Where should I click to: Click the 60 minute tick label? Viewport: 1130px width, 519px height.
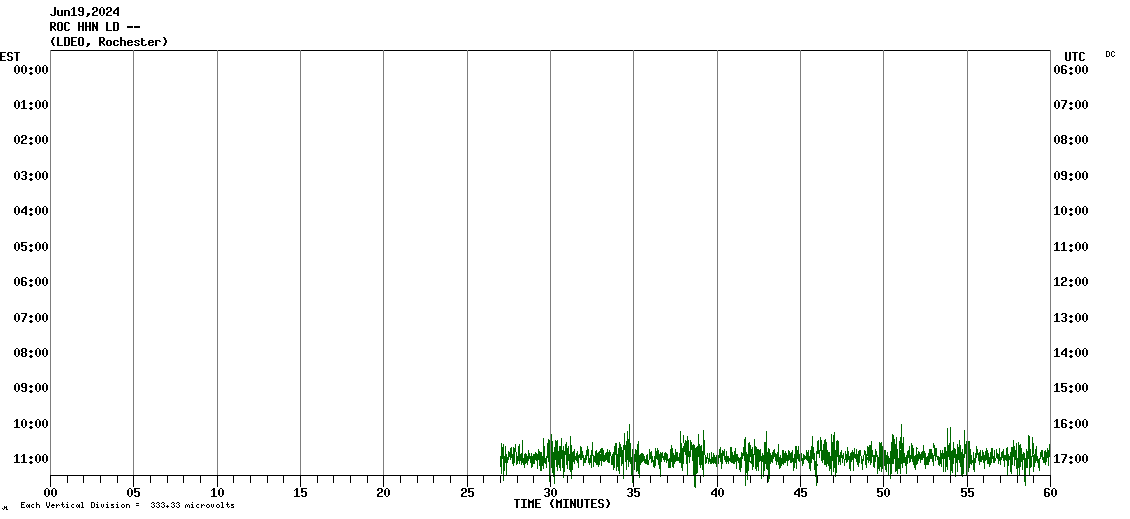point(1050,493)
